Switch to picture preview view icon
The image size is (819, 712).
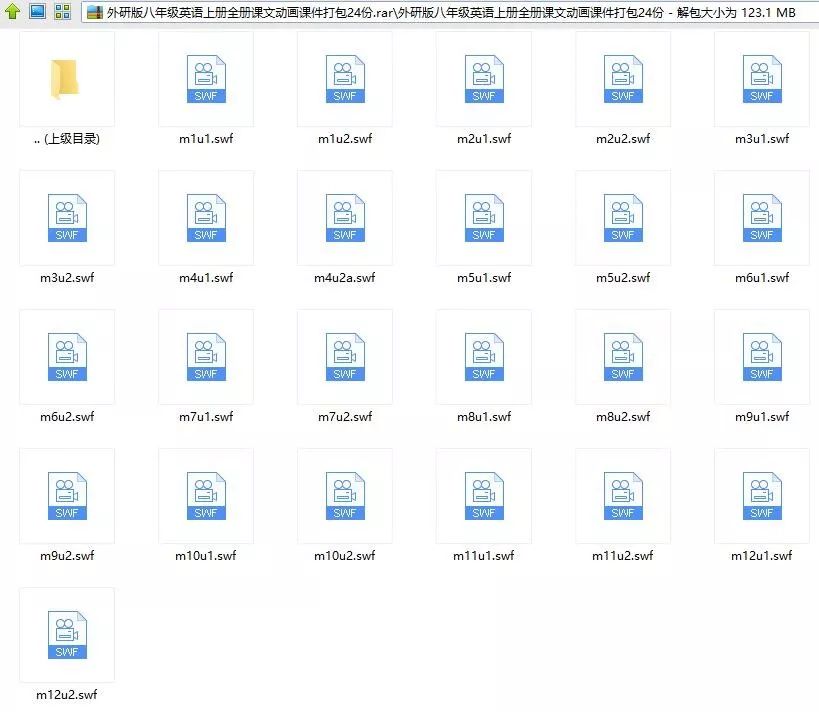(x=37, y=11)
